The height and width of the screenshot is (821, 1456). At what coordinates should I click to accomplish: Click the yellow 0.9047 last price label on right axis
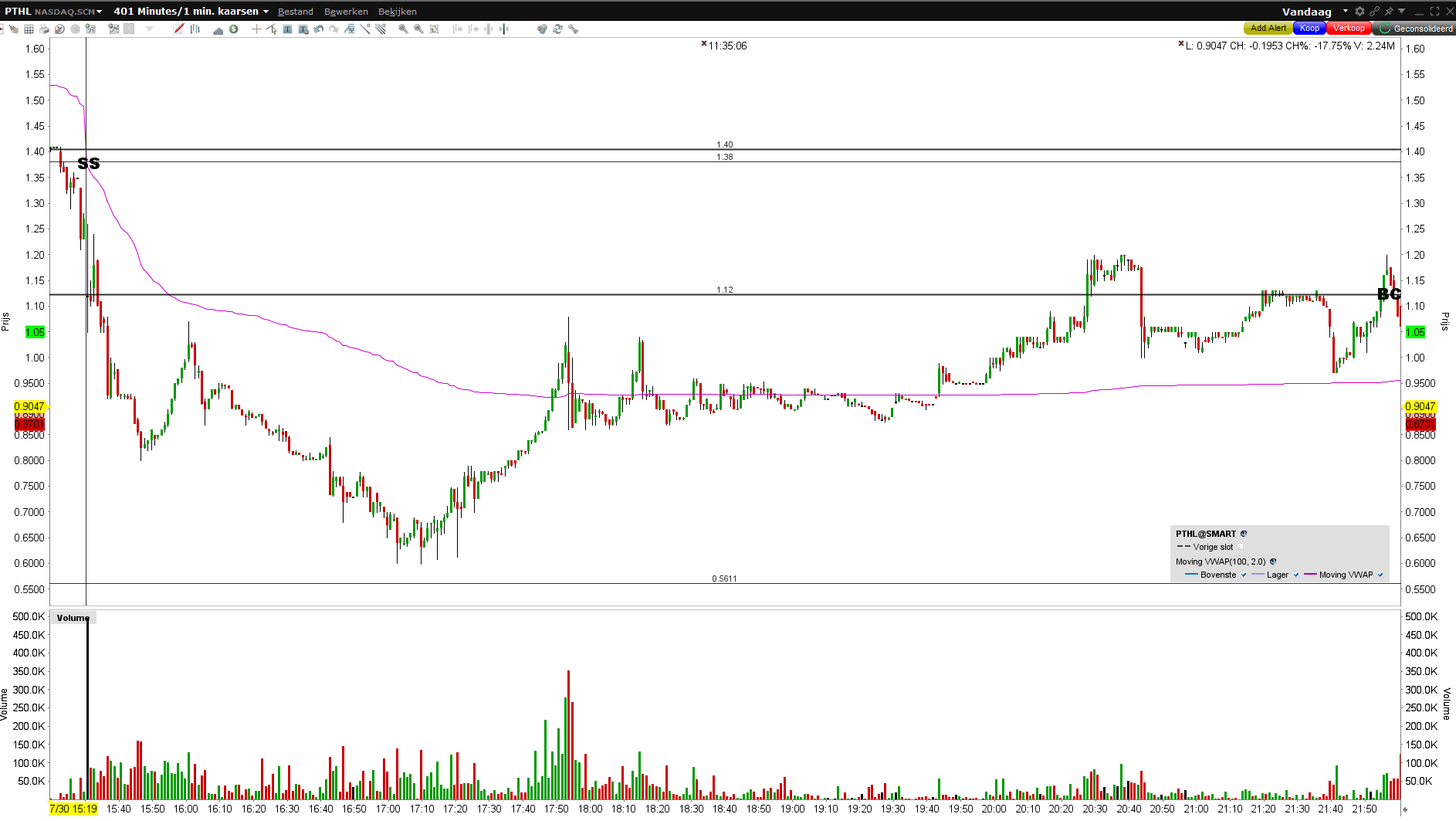click(1420, 406)
